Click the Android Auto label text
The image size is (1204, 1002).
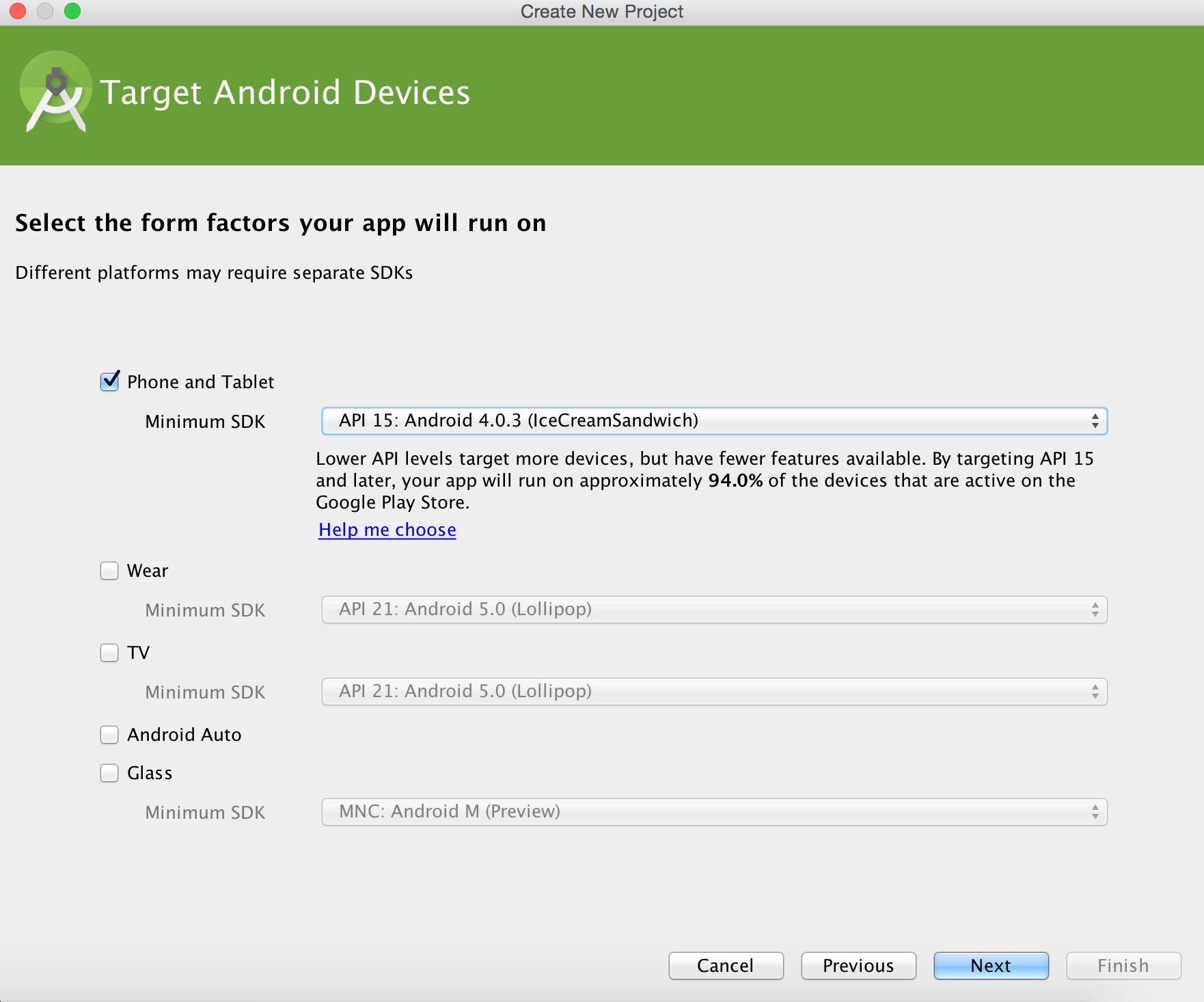pyautogui.click(x=184, y=735)
